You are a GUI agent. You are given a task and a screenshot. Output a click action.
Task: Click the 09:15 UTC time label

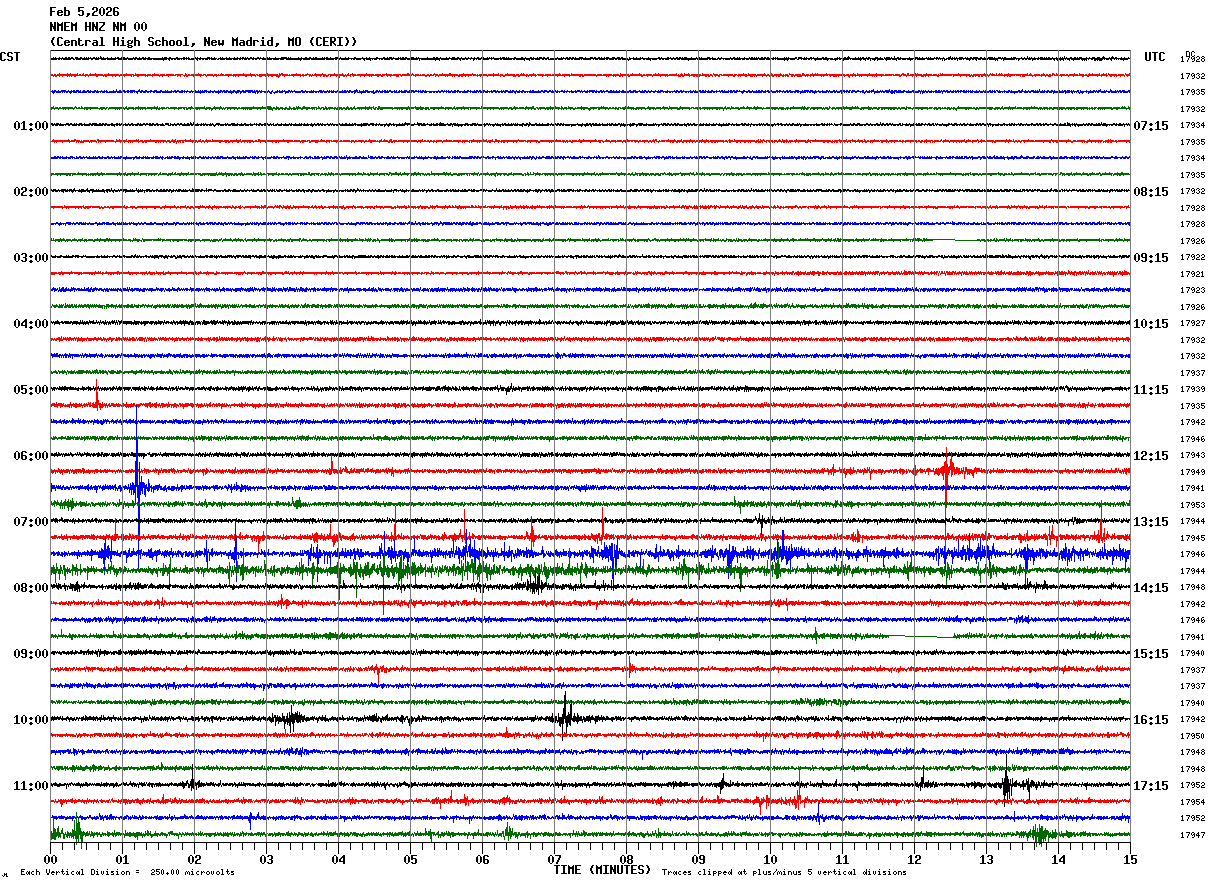(x=1151, y=258)
